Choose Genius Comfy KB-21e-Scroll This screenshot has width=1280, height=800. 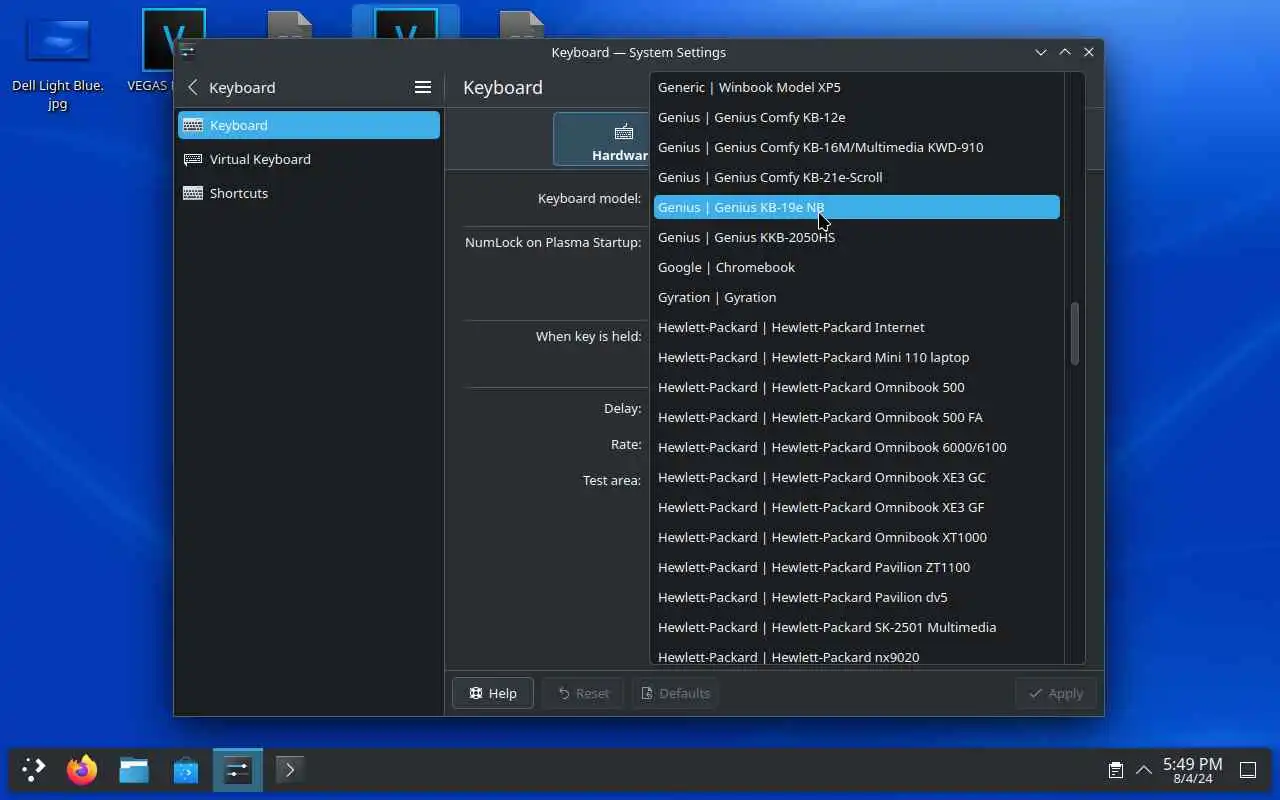click(x=857, y=177)
